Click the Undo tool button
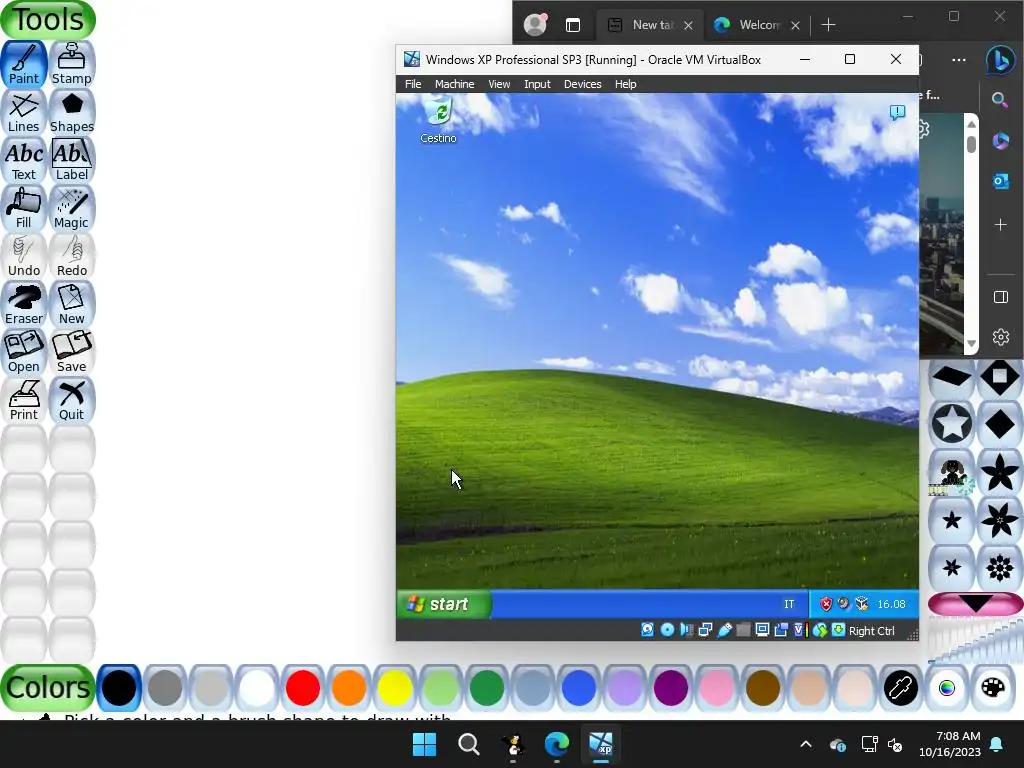The width and height of the screenshot is (1024, 768). click(24, 256)
